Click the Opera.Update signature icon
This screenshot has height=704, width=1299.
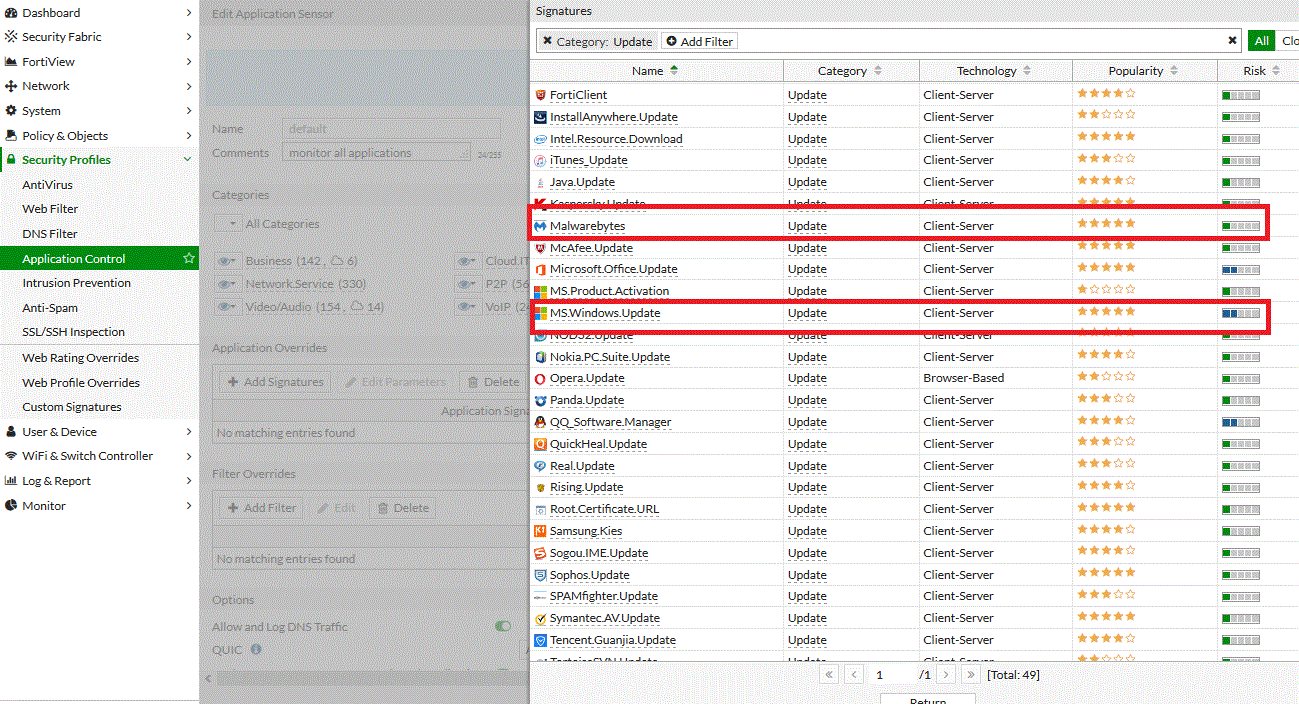540,379
